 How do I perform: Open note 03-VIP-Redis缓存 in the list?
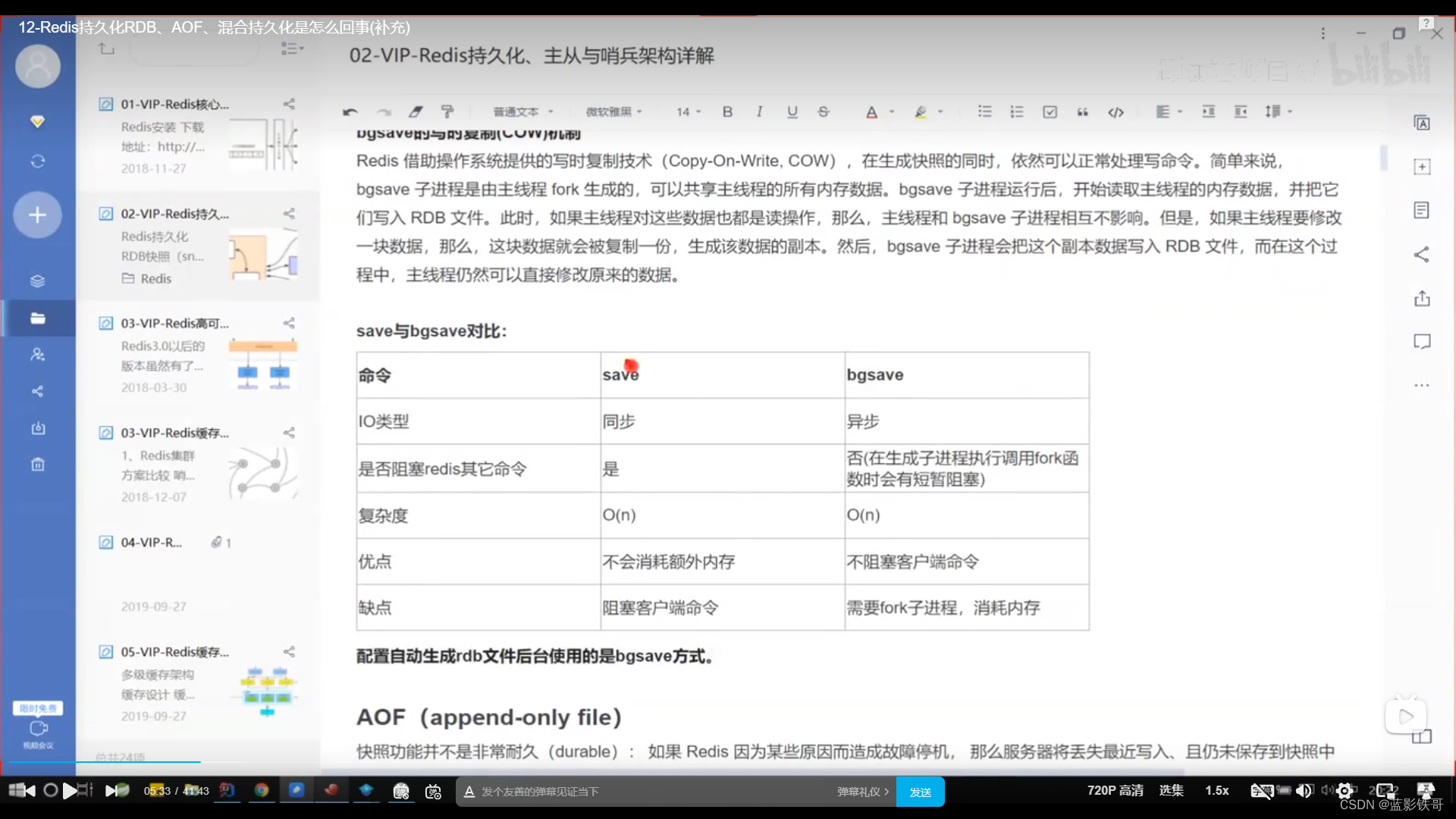(x=198, y=464)
